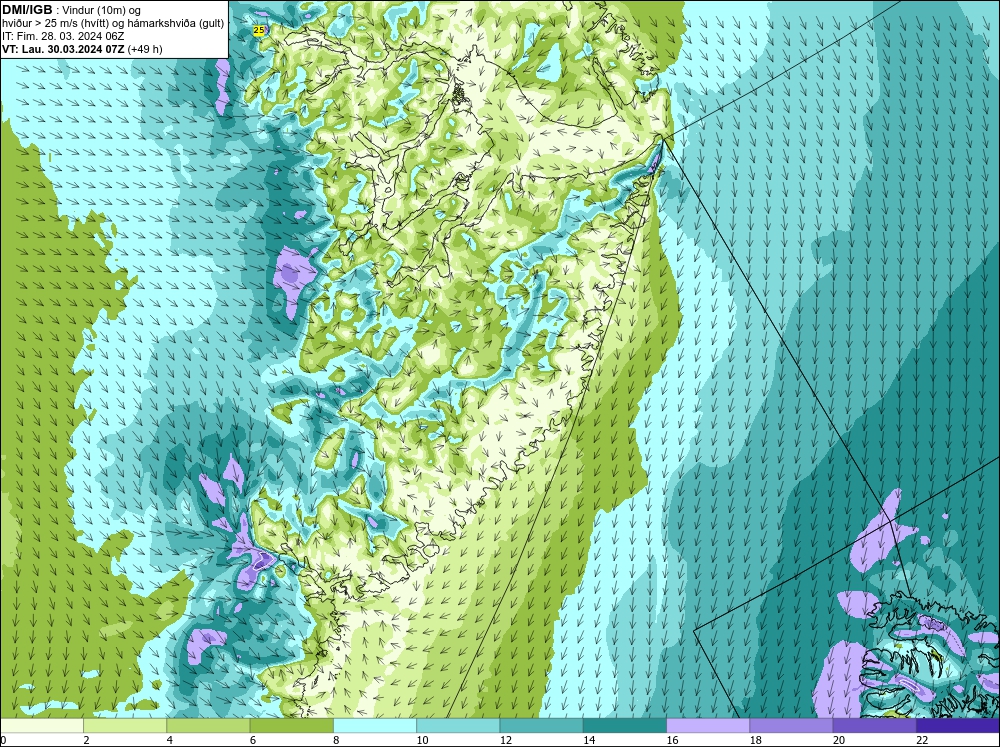Click the legend scale label "20"
Viewport: 1000px width, 747px height.
coord(839,740)
